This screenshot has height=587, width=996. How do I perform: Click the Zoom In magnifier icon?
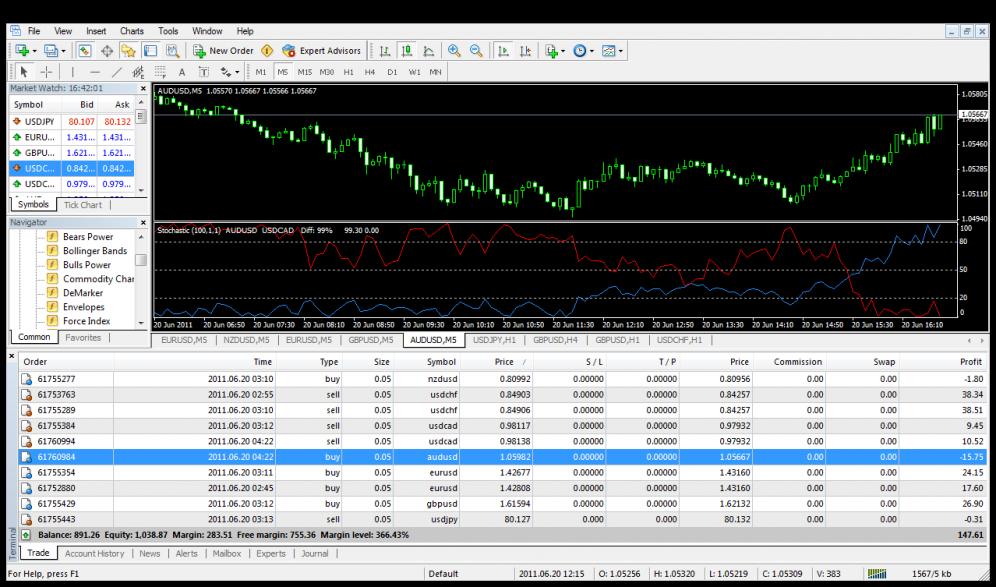click(455, 51)
